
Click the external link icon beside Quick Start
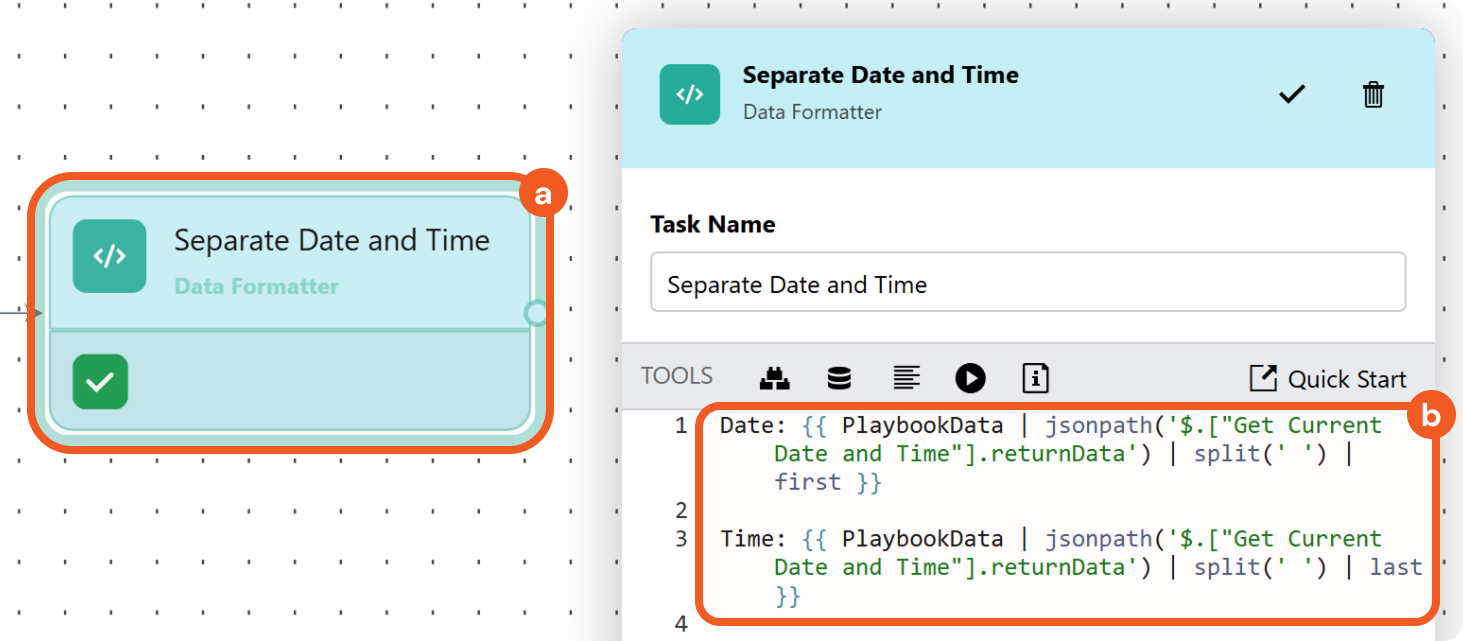pos(1263,378)
